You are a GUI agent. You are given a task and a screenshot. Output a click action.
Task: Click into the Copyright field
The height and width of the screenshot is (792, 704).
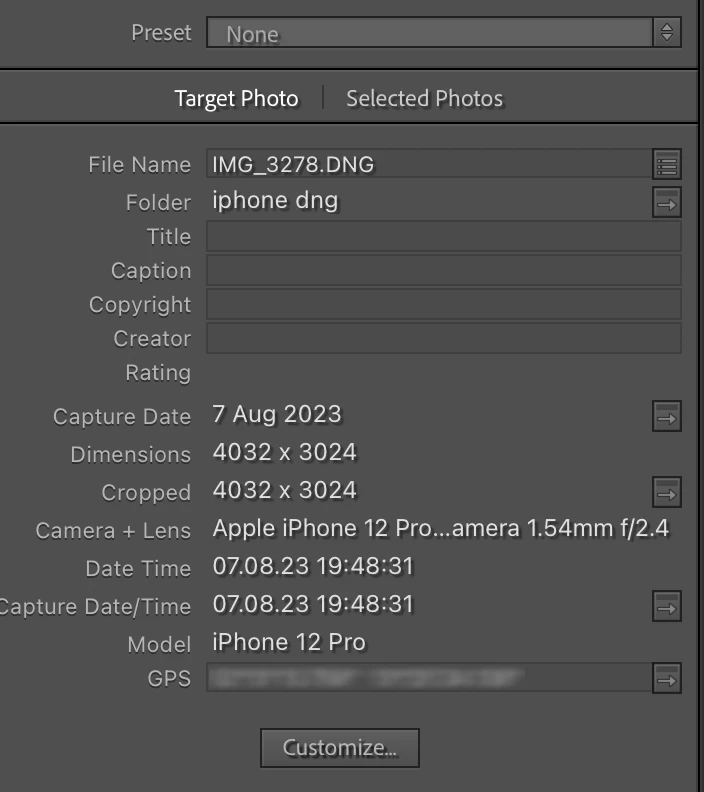pyautogui.click(x=443, y=305)
